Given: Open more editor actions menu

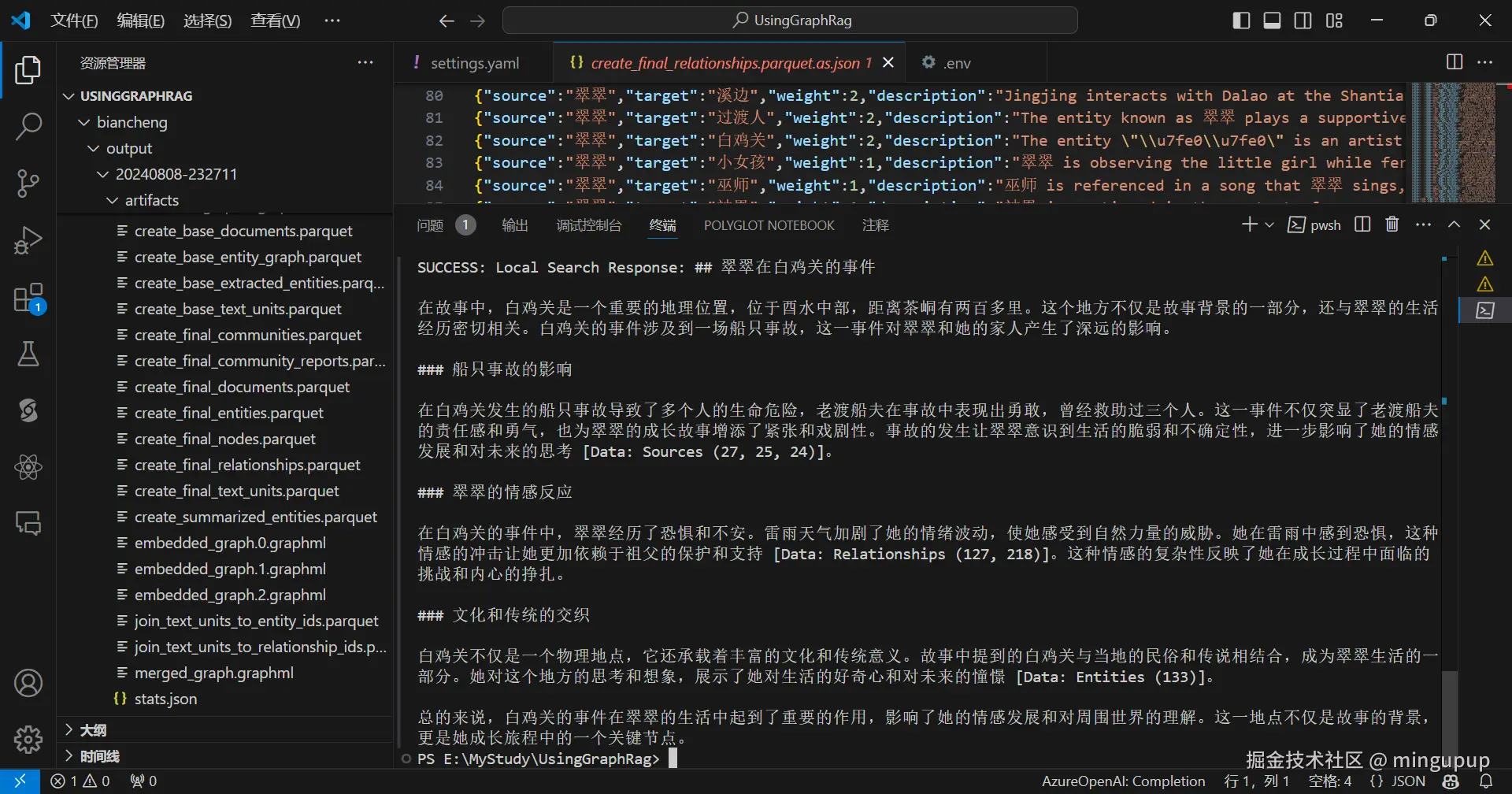Looking at the screenshot, I should click(x=1485, y=62).
